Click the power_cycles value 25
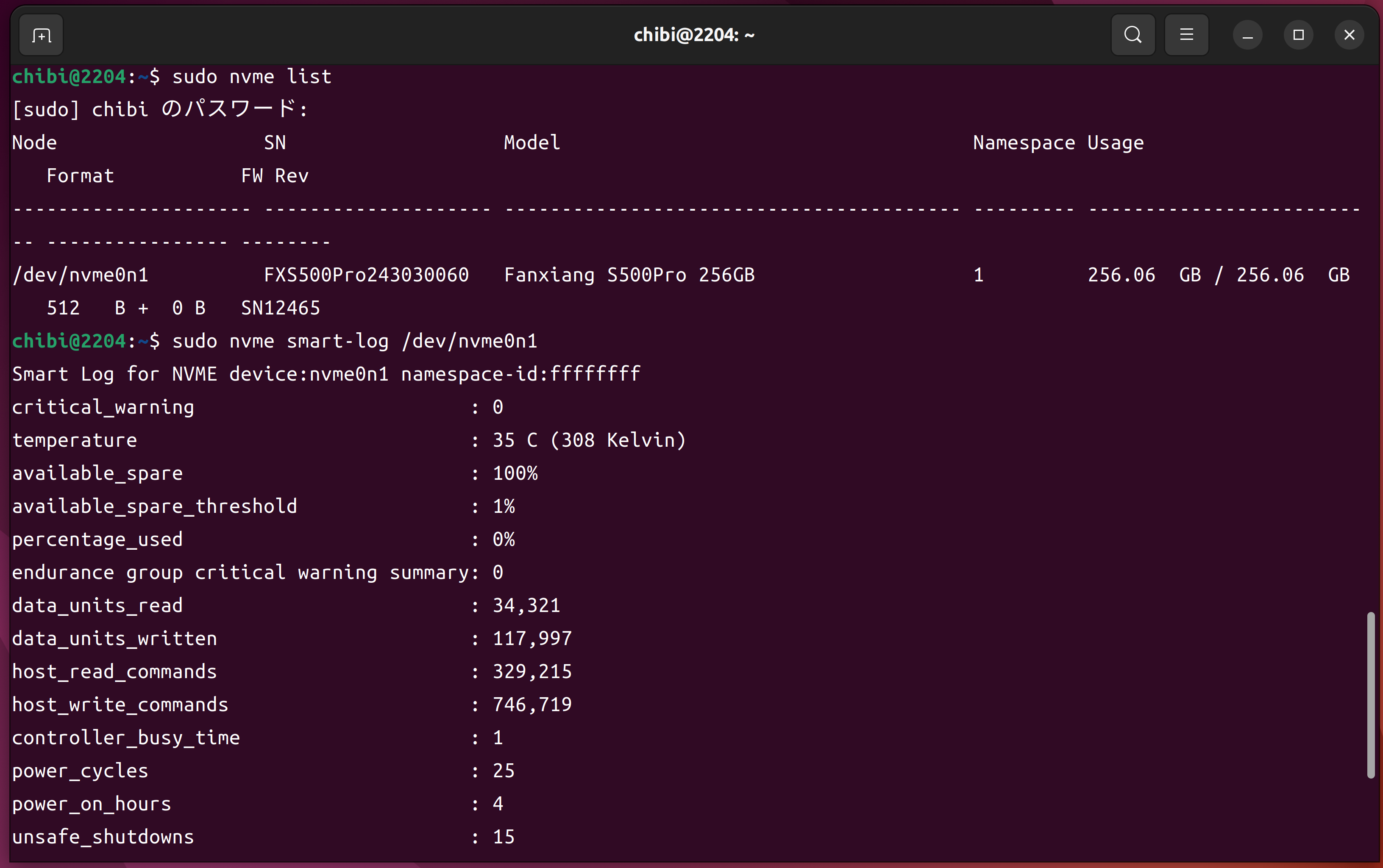 coord(504,771)
